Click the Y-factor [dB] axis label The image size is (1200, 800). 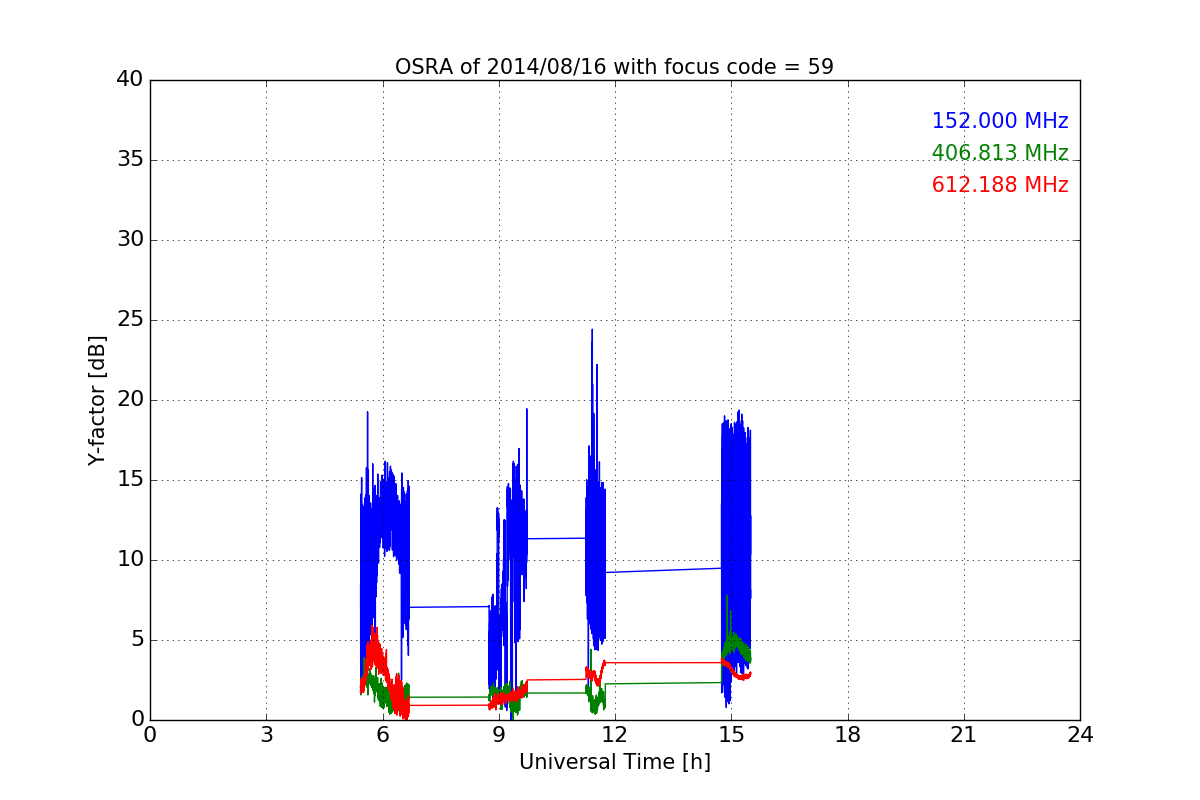click(96, 400)
